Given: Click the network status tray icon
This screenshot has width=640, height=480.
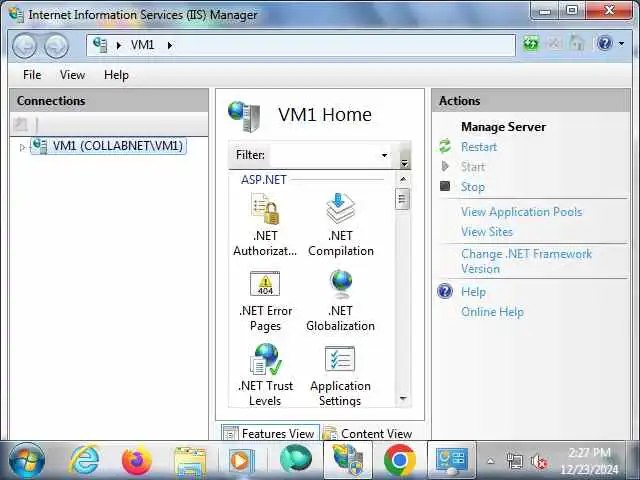Looking at the screenshot, I should 514,461.
